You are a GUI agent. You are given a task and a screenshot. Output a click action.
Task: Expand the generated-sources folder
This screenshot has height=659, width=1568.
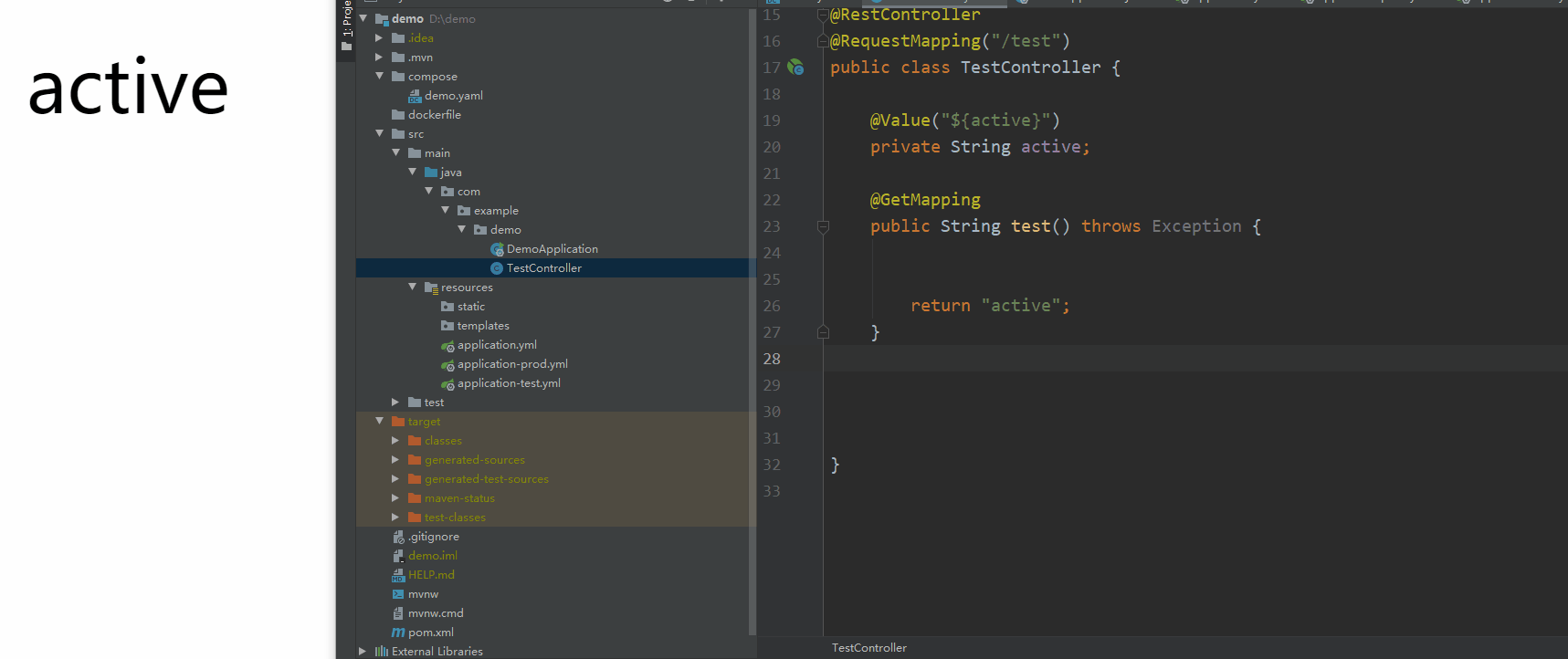coord(395,460)
